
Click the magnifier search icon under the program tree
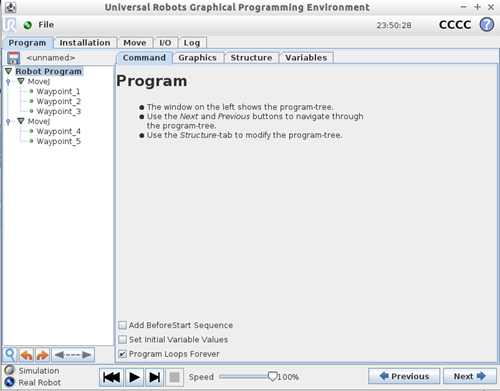pos(10,355)
